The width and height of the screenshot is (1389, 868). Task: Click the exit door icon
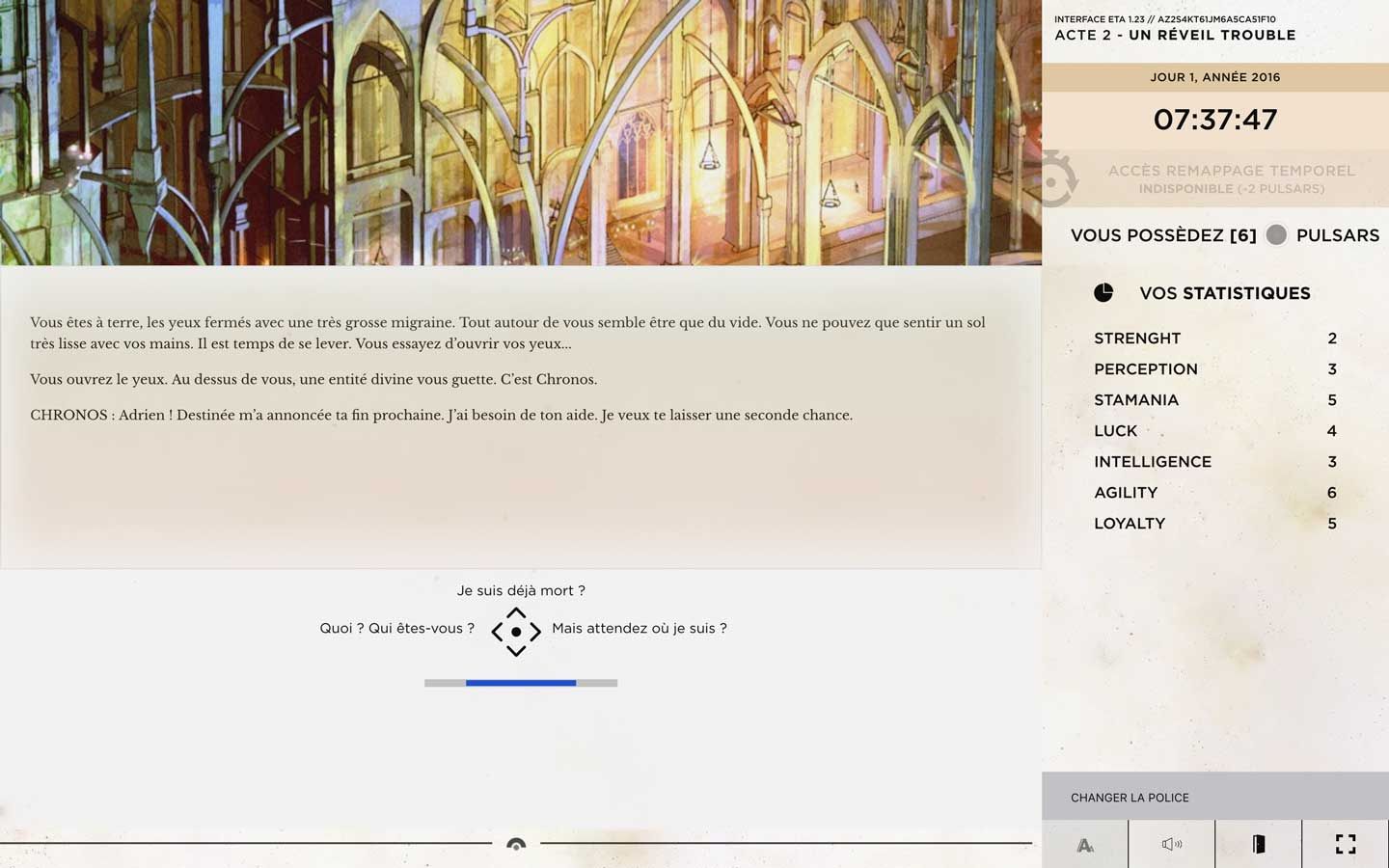1259,845
